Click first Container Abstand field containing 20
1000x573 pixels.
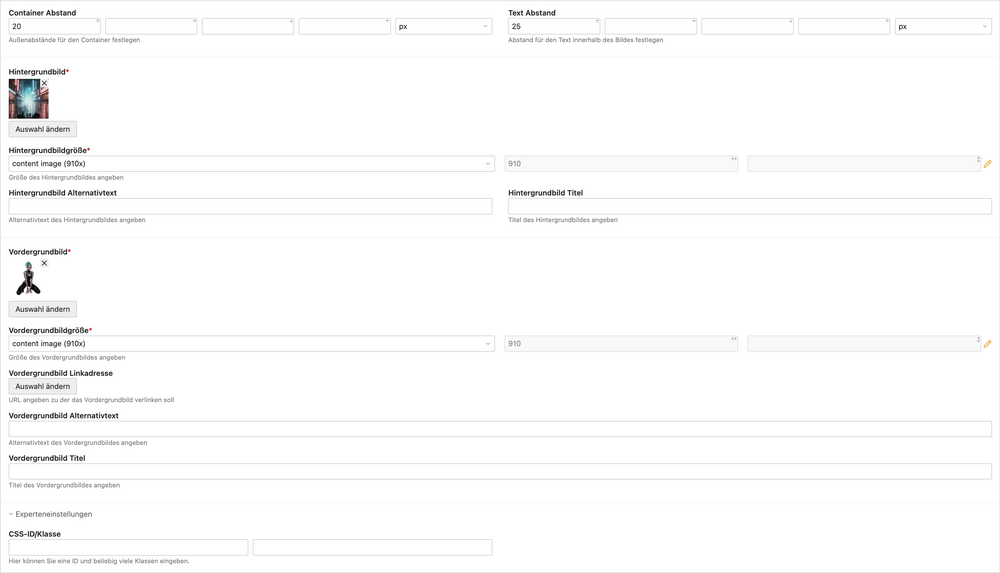click(x=52, y=27)
